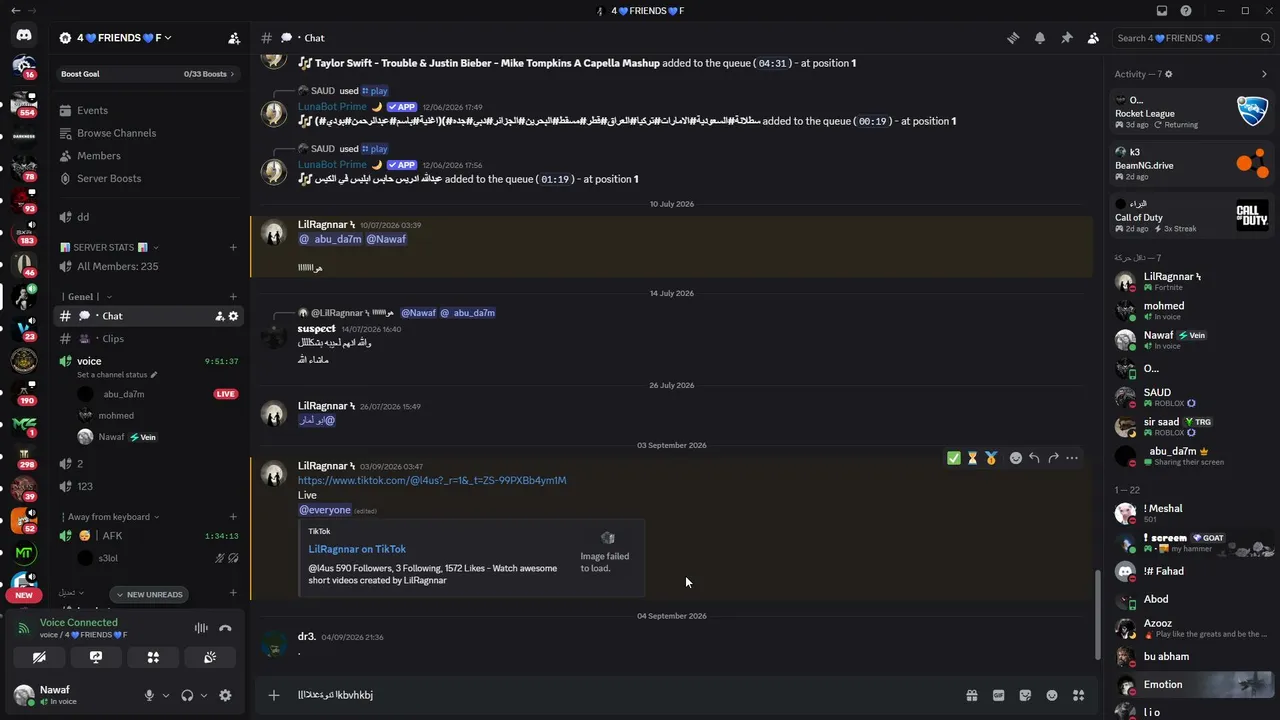The image size is (1280, 720).
Task: Toggle the camera on in voice panel
Action: tap(39, 657)
